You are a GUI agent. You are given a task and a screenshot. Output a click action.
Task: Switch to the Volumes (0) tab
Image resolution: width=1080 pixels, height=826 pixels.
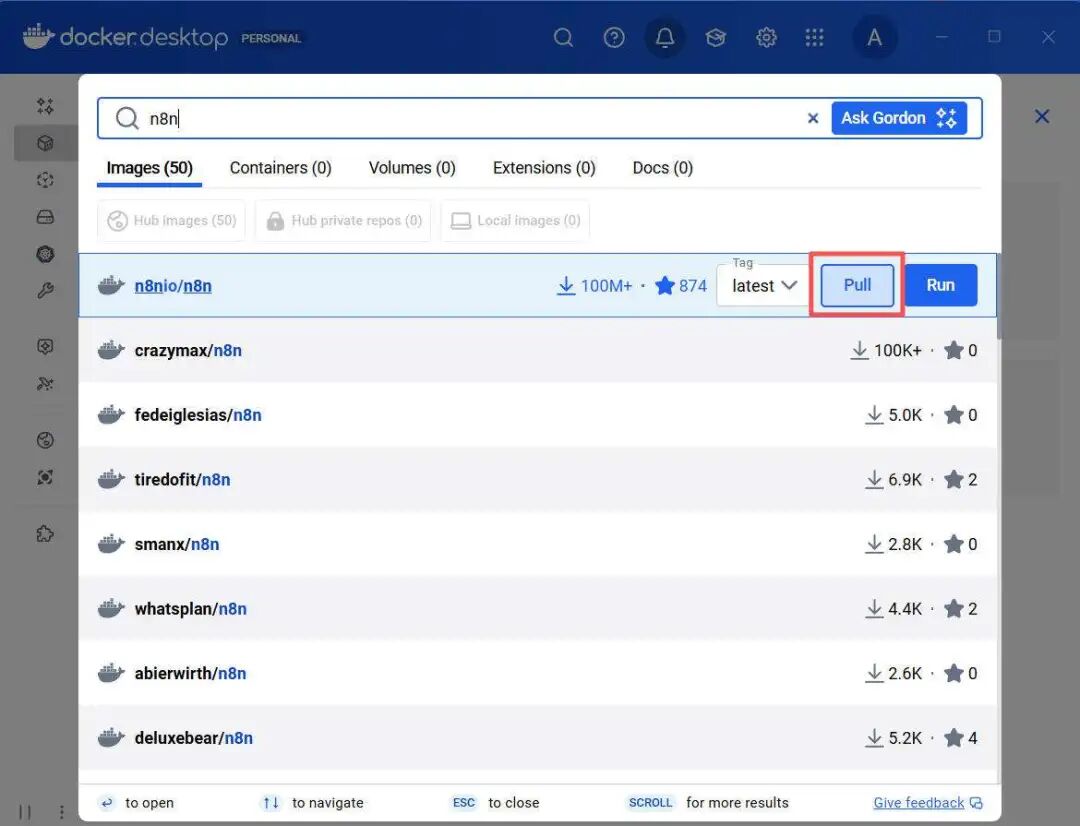(x=412, y=168)
